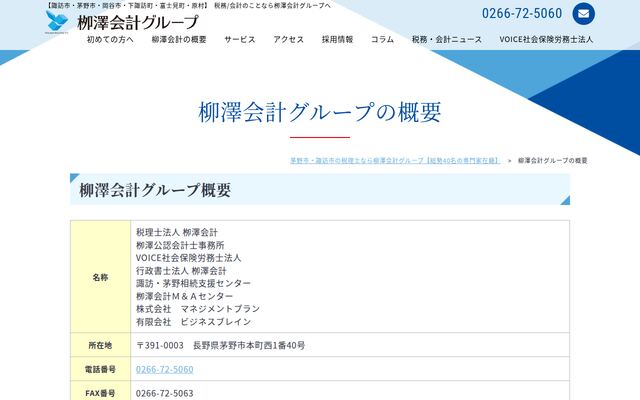The height and width of the screenshot is (400, 640).
Task: Open VOICE社会保険労務士法人 navigation link
Action: (546, 40)
